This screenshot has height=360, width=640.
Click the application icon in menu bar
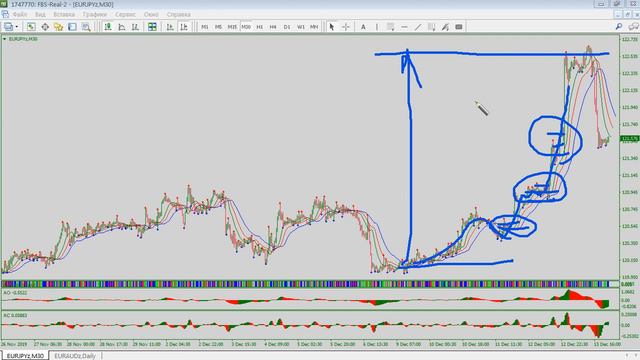click(x=5, y=14)
